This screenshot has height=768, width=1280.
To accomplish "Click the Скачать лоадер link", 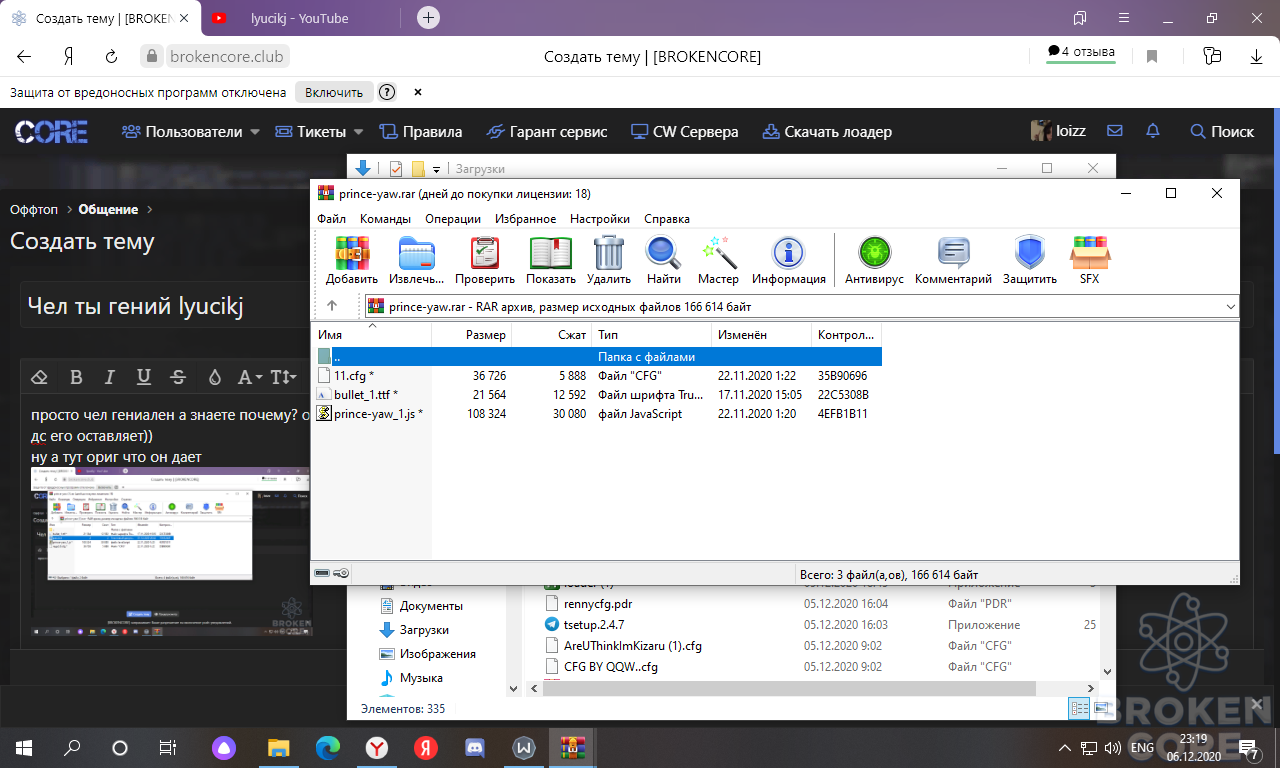I will (x=827, y=132).
